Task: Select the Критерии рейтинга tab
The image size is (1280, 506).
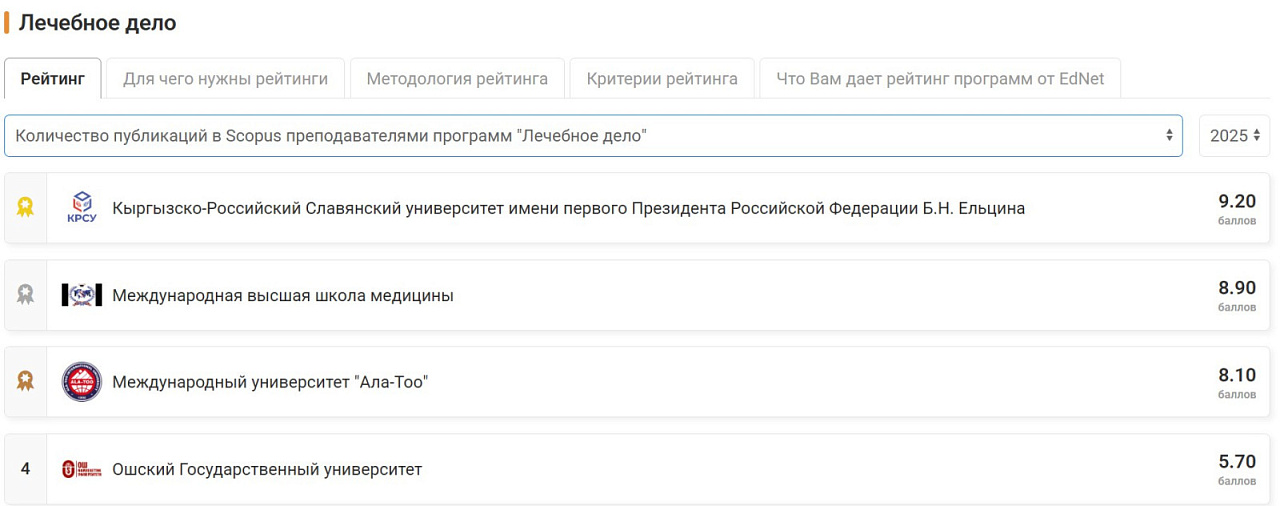Action: (662, 79)
